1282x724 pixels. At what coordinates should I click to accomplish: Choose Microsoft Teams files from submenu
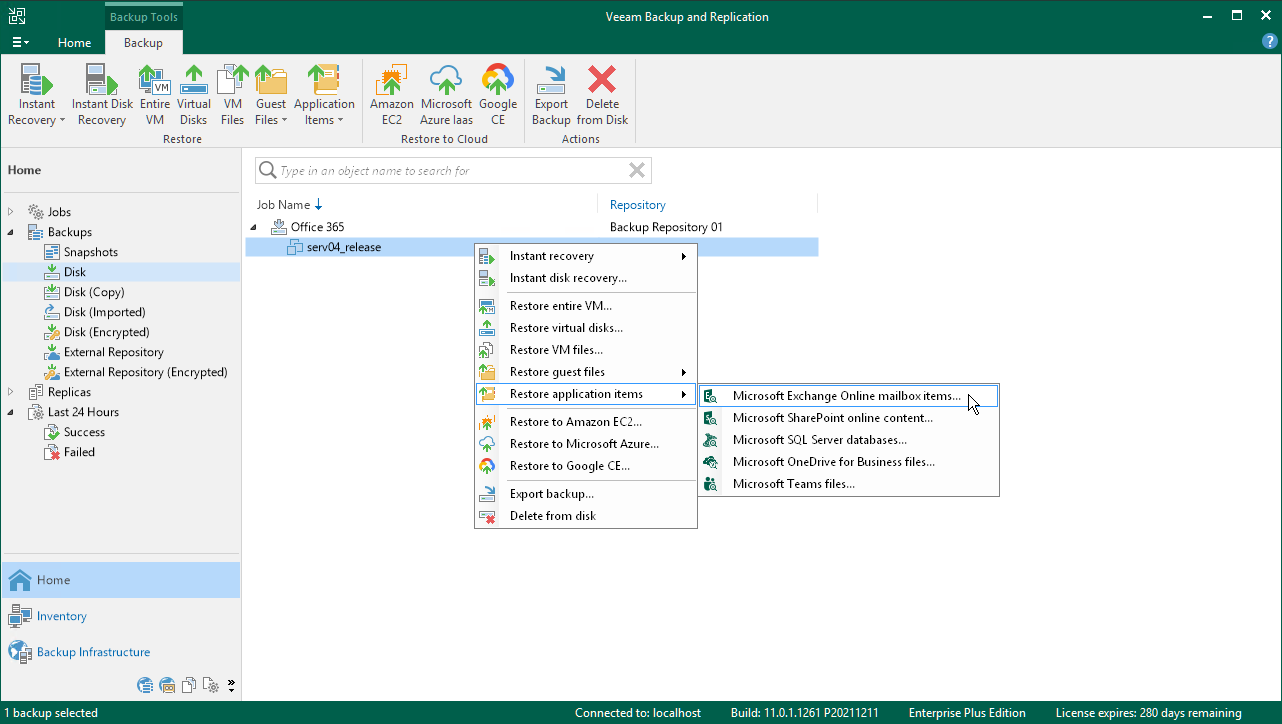pos(793,484)
